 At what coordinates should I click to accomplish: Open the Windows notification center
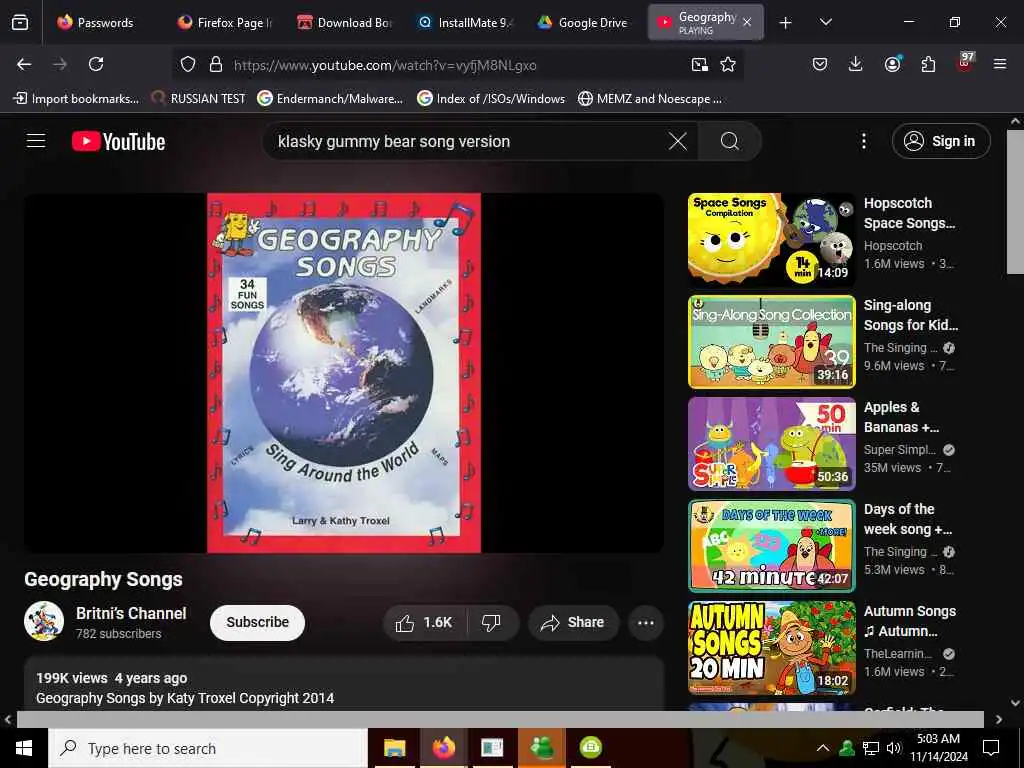point(991,748)
